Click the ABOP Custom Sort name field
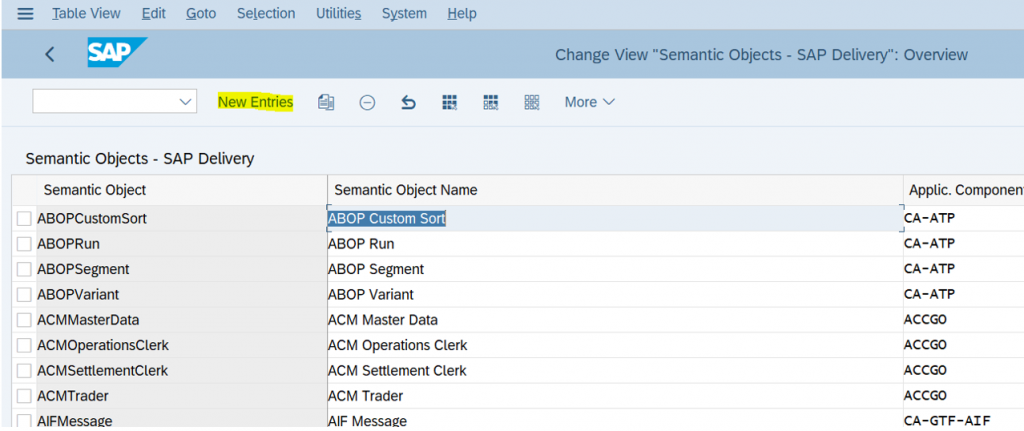The height and width of the screenshot is (431, 1024). coord(615,219)
